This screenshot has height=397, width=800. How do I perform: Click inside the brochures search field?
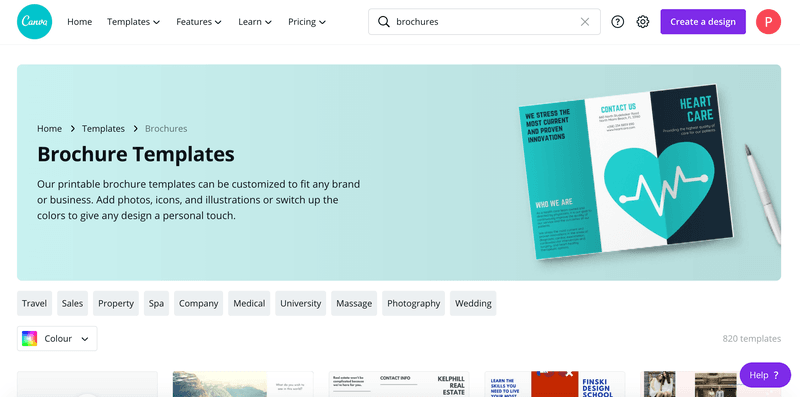(484, 21)
